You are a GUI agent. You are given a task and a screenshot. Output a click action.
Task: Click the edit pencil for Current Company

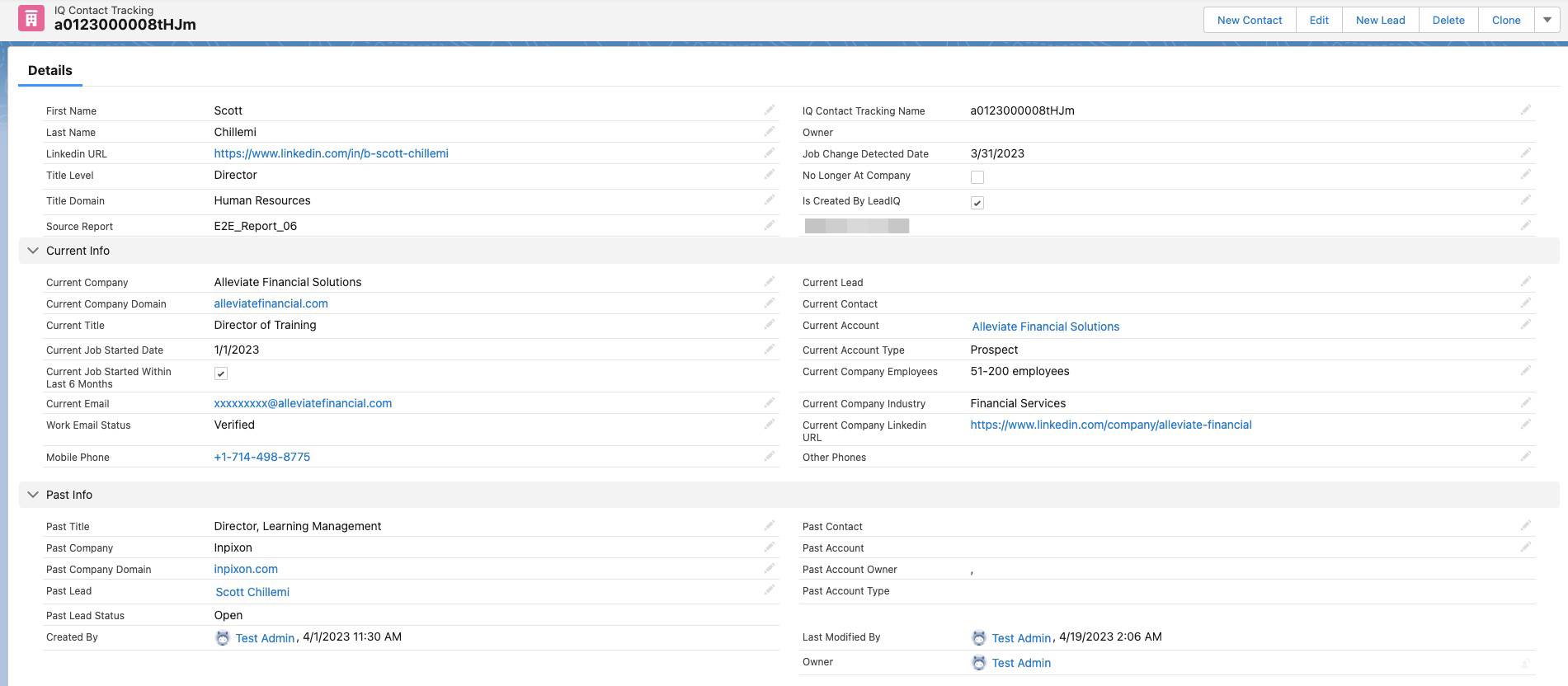click(x=769, y=281)
